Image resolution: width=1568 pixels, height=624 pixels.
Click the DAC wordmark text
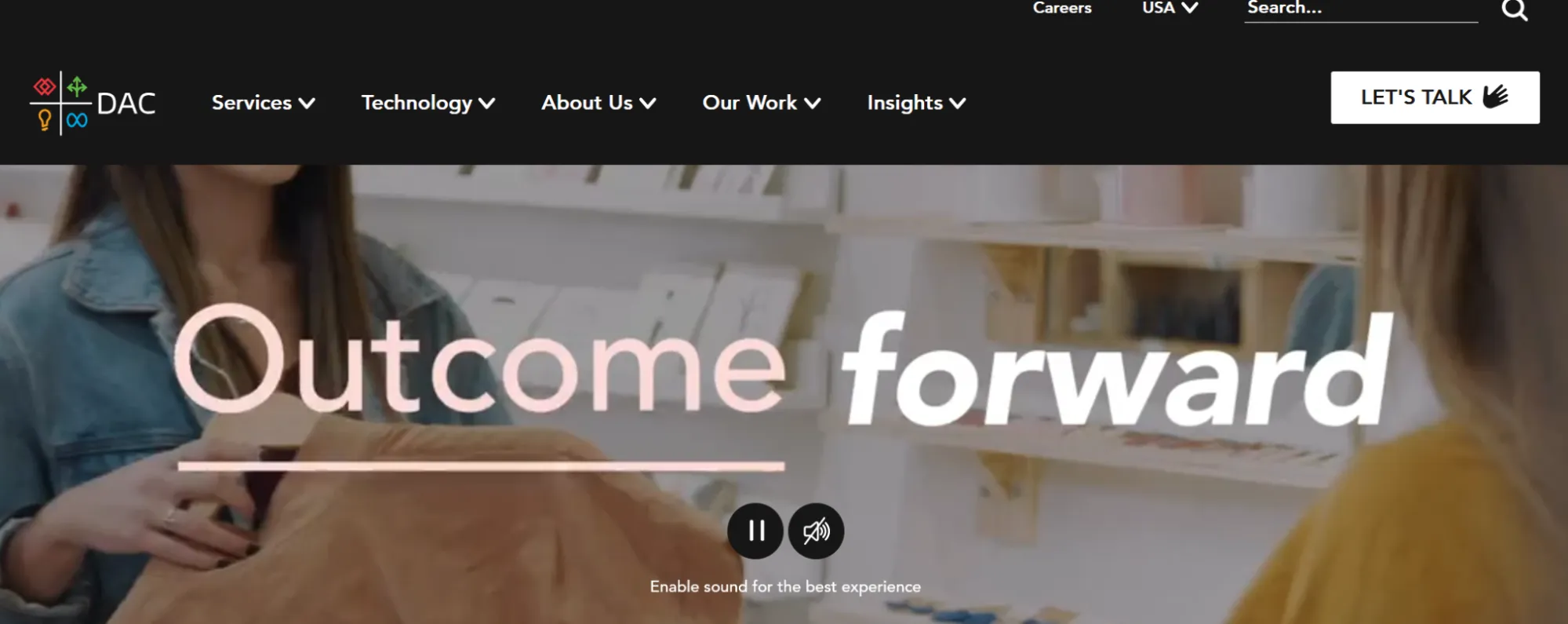click(x=126, y=104)
